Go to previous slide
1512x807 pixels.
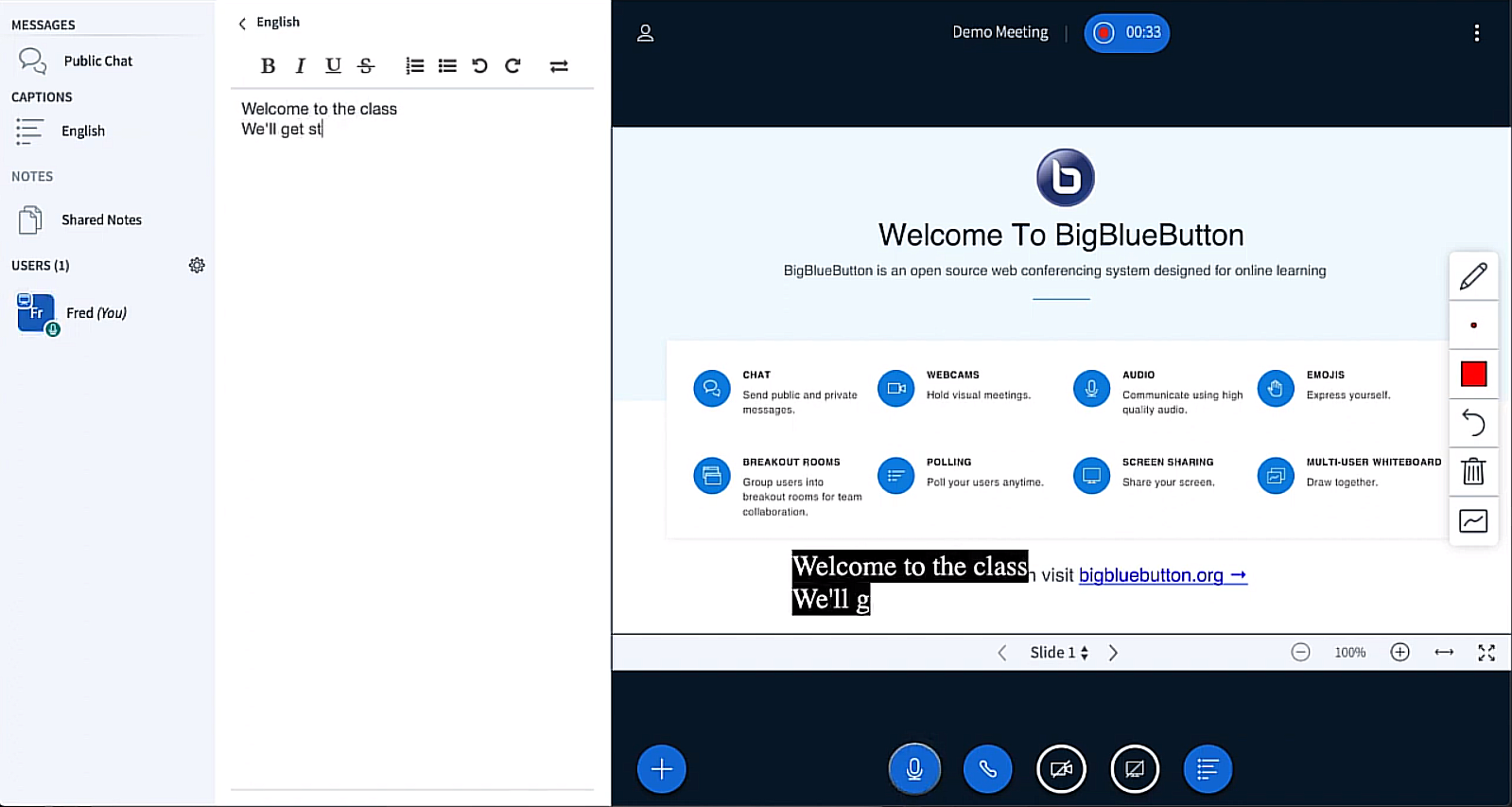click(x=1002, y=653)
